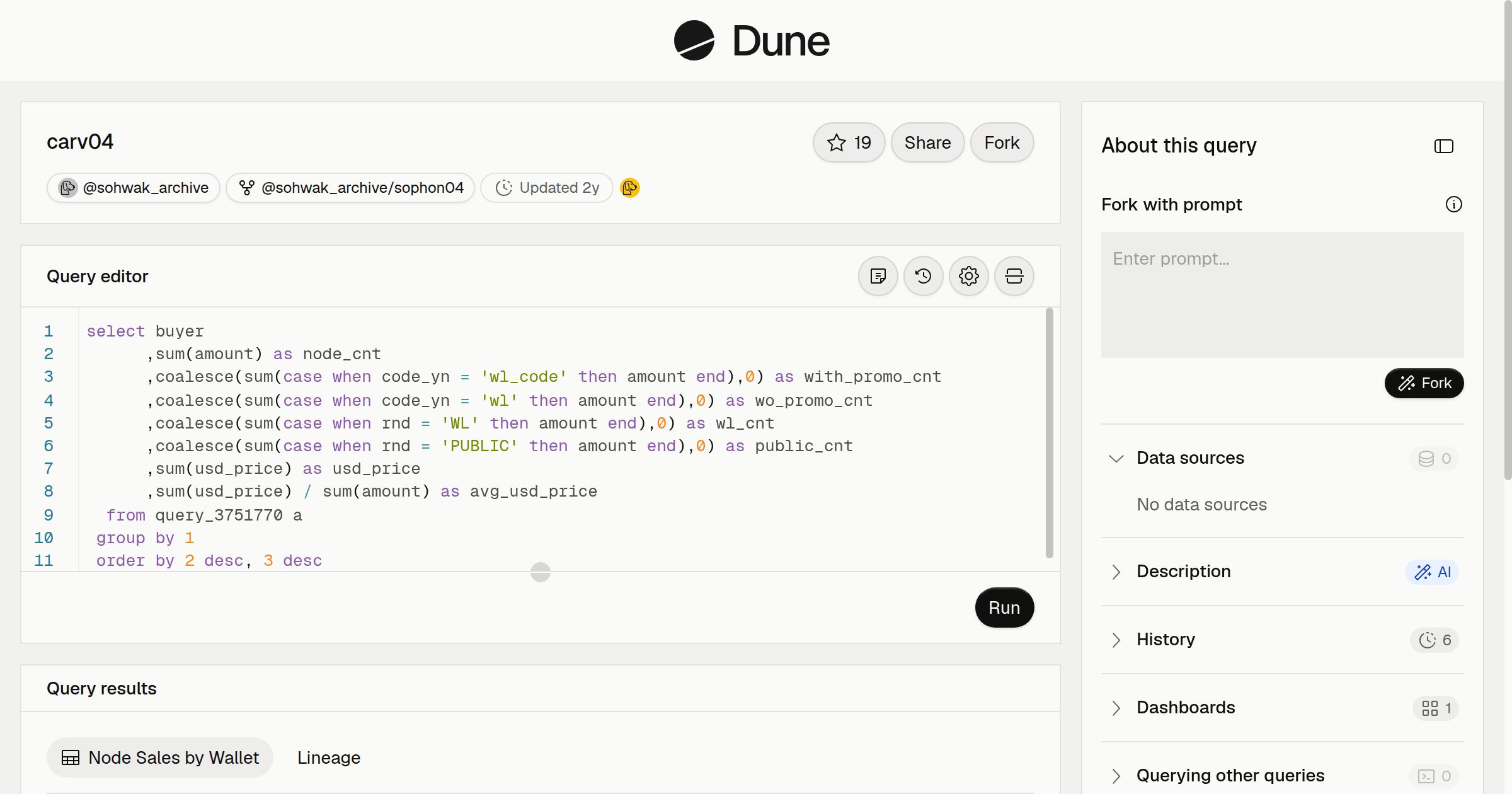
Task: Click the 'No data sources' text
Action: [1201, 504]
